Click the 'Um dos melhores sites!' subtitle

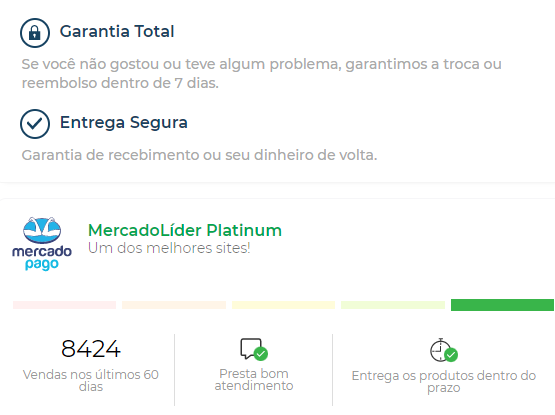coord(169,248)
